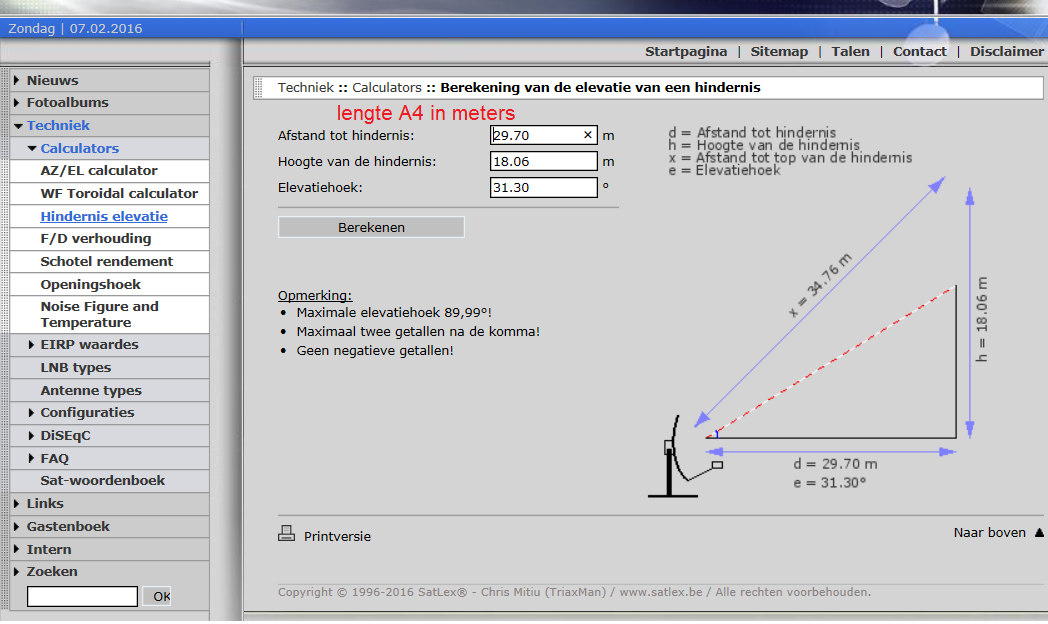The height and width of the screenshot is (624, 1048).
Task: Open the Sitemap link
Action: 779,51
